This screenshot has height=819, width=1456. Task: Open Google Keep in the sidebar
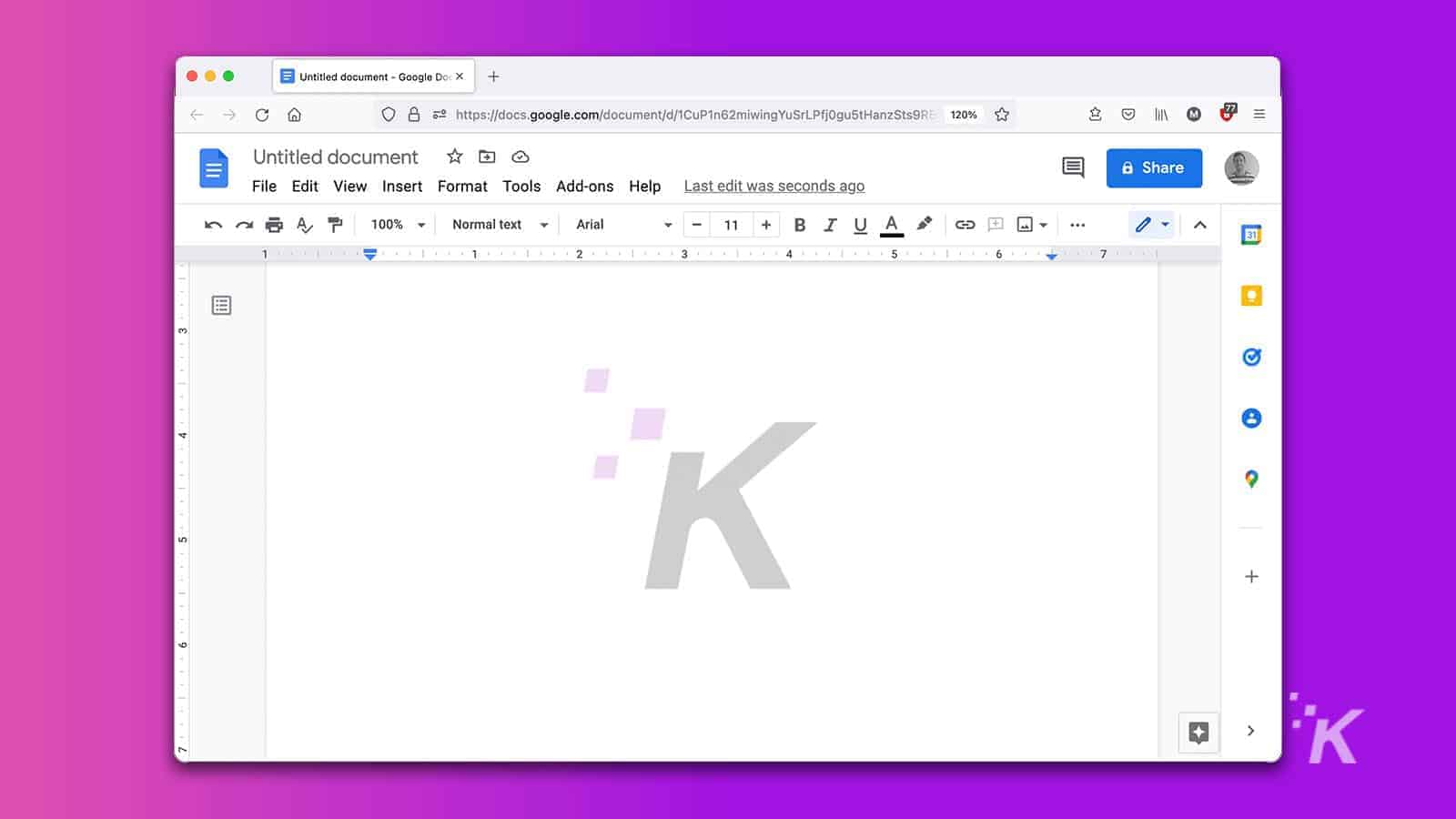tap(1252, 295)
